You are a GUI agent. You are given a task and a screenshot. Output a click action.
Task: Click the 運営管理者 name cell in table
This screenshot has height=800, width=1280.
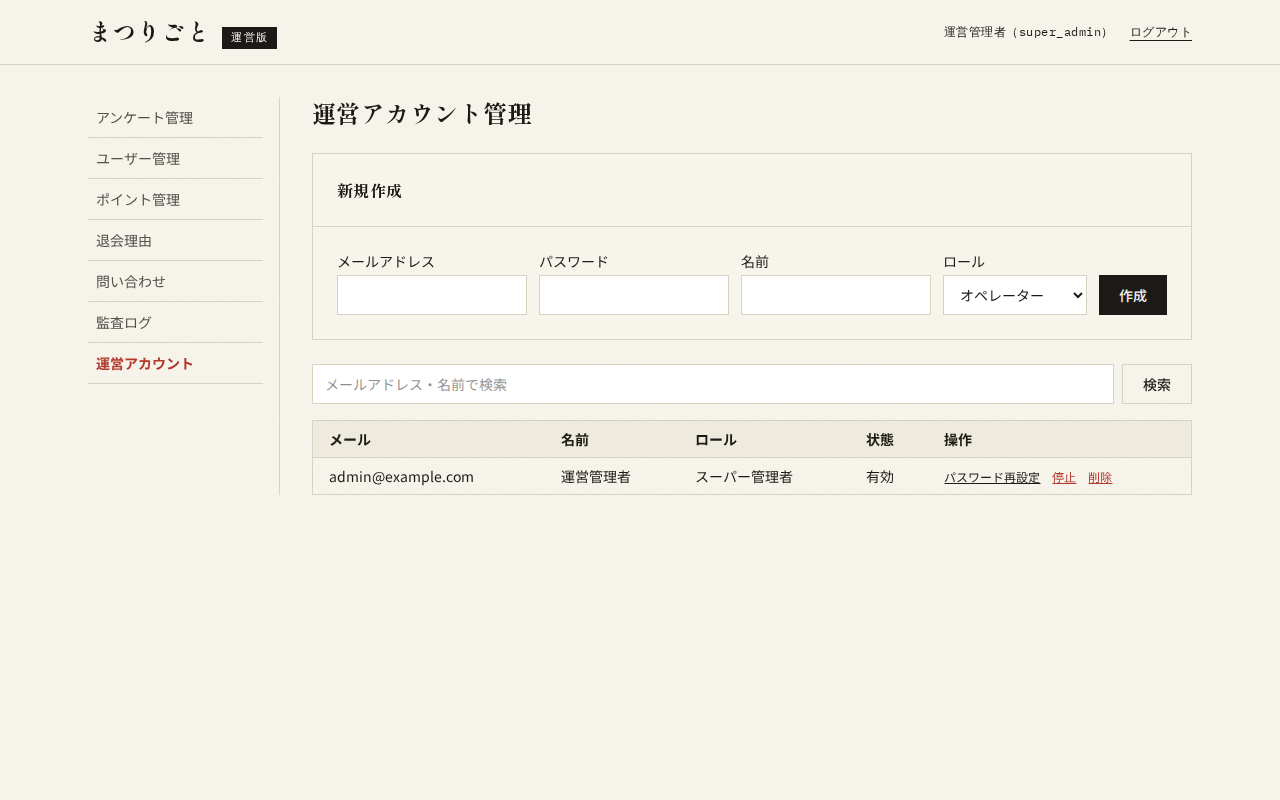(612, 476)
